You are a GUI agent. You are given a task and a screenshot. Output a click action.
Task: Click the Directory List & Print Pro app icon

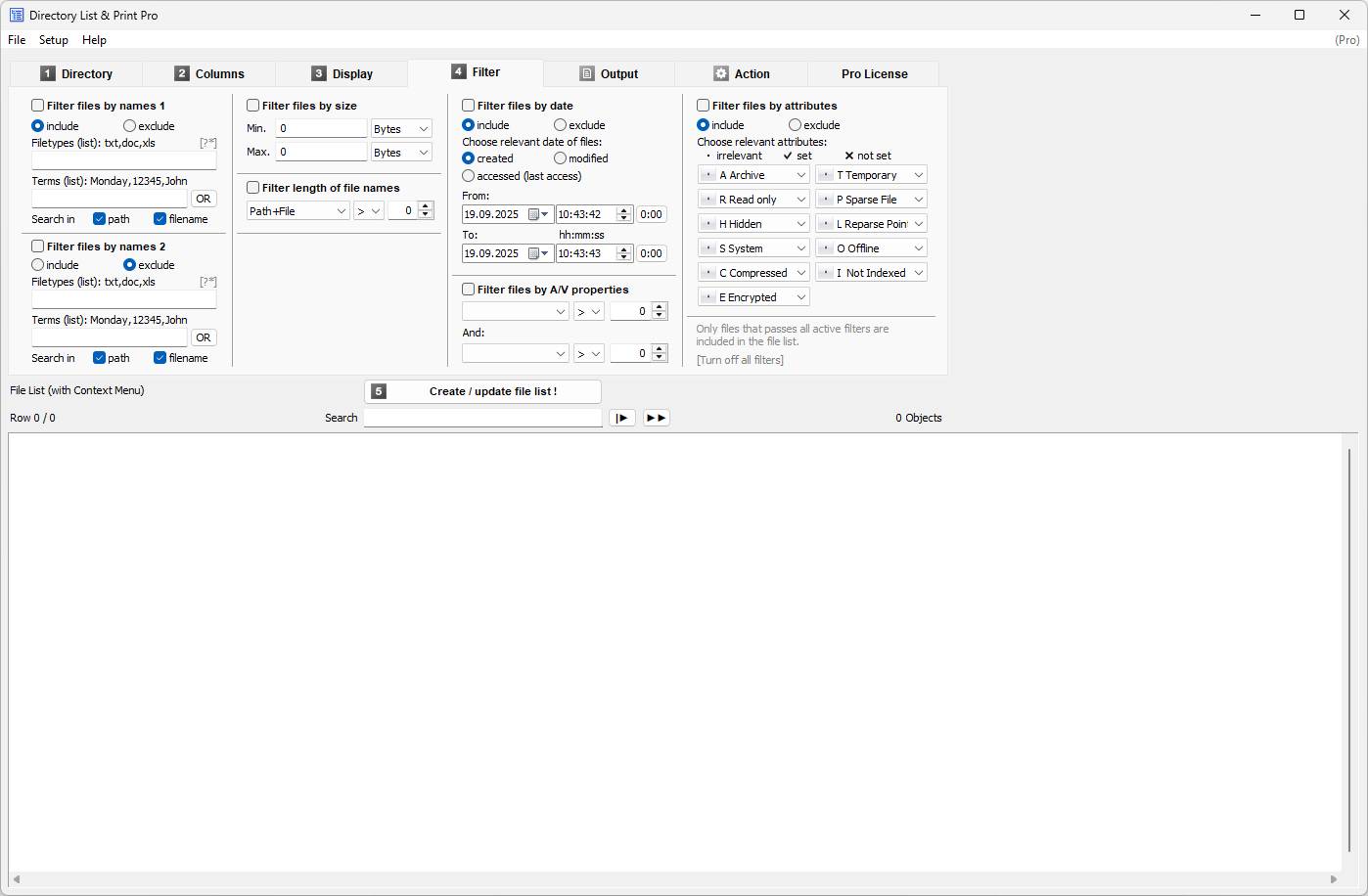click(17, 15)
